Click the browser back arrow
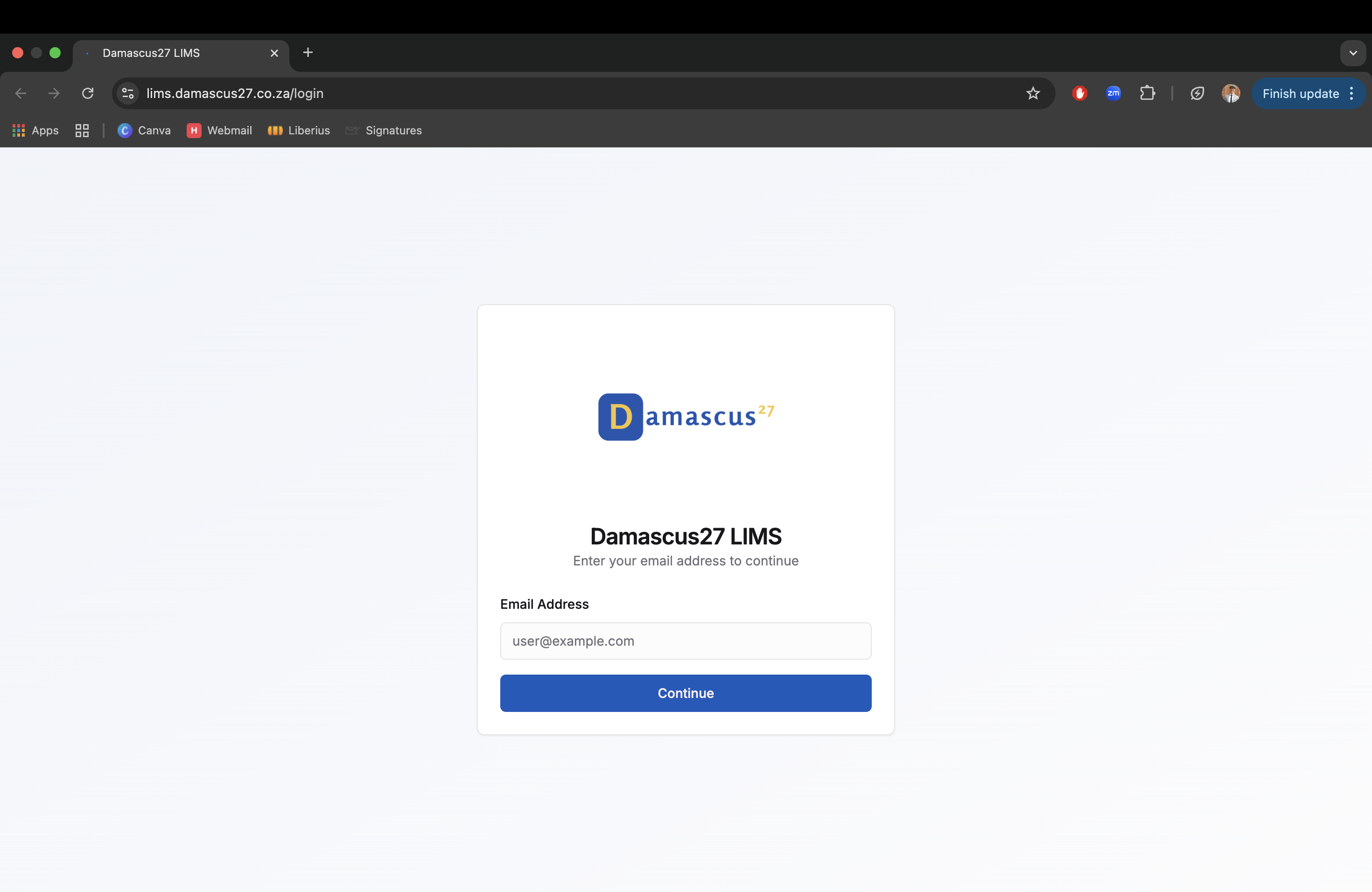1372x892 pixels. point(21,93)
